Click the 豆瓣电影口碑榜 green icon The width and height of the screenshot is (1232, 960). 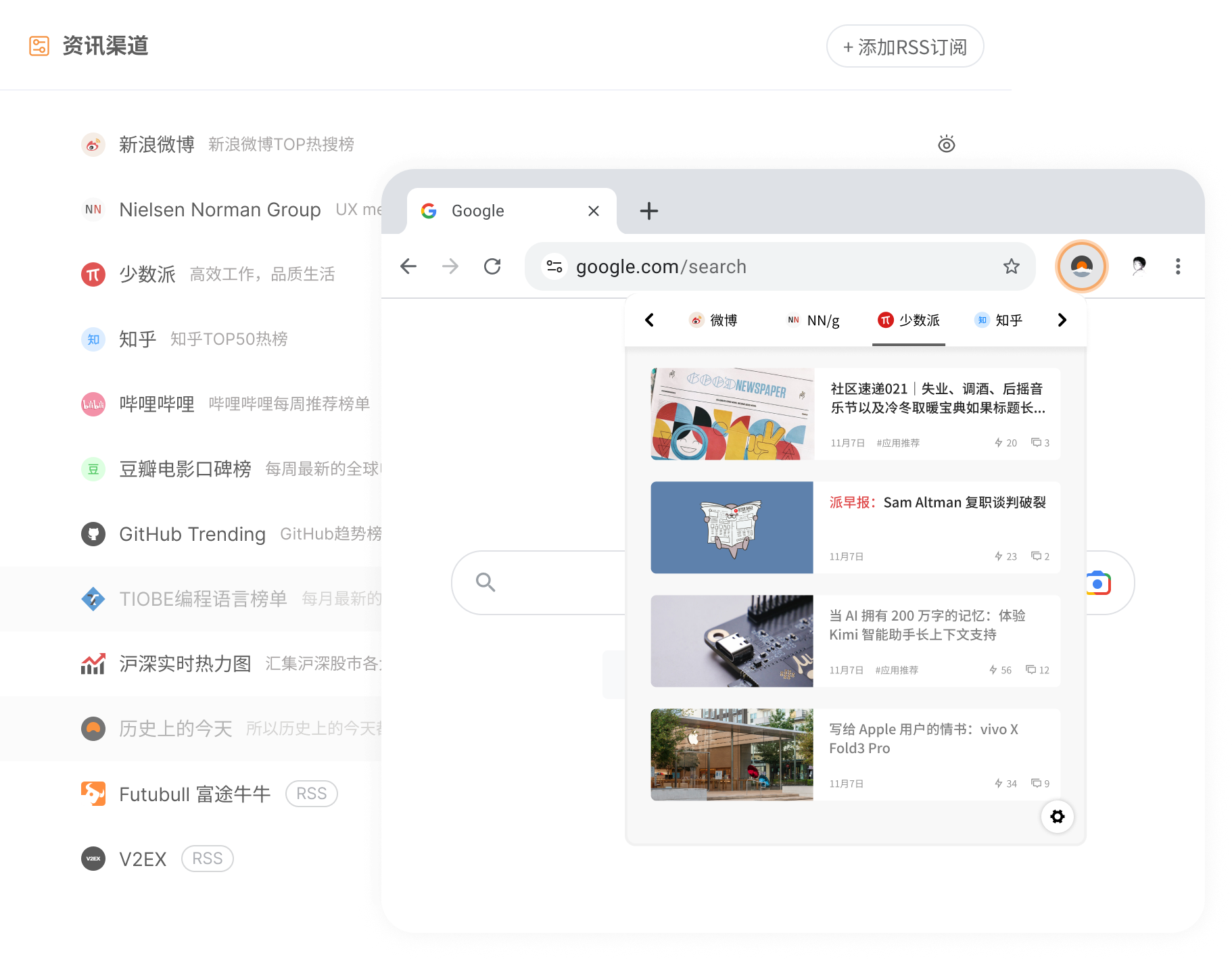click(94, 469)
